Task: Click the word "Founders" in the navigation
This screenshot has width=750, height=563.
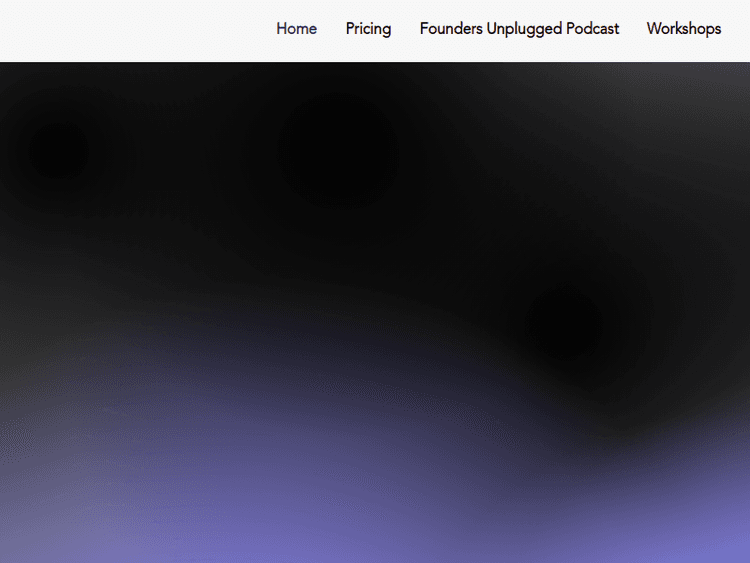Action: 451,29
